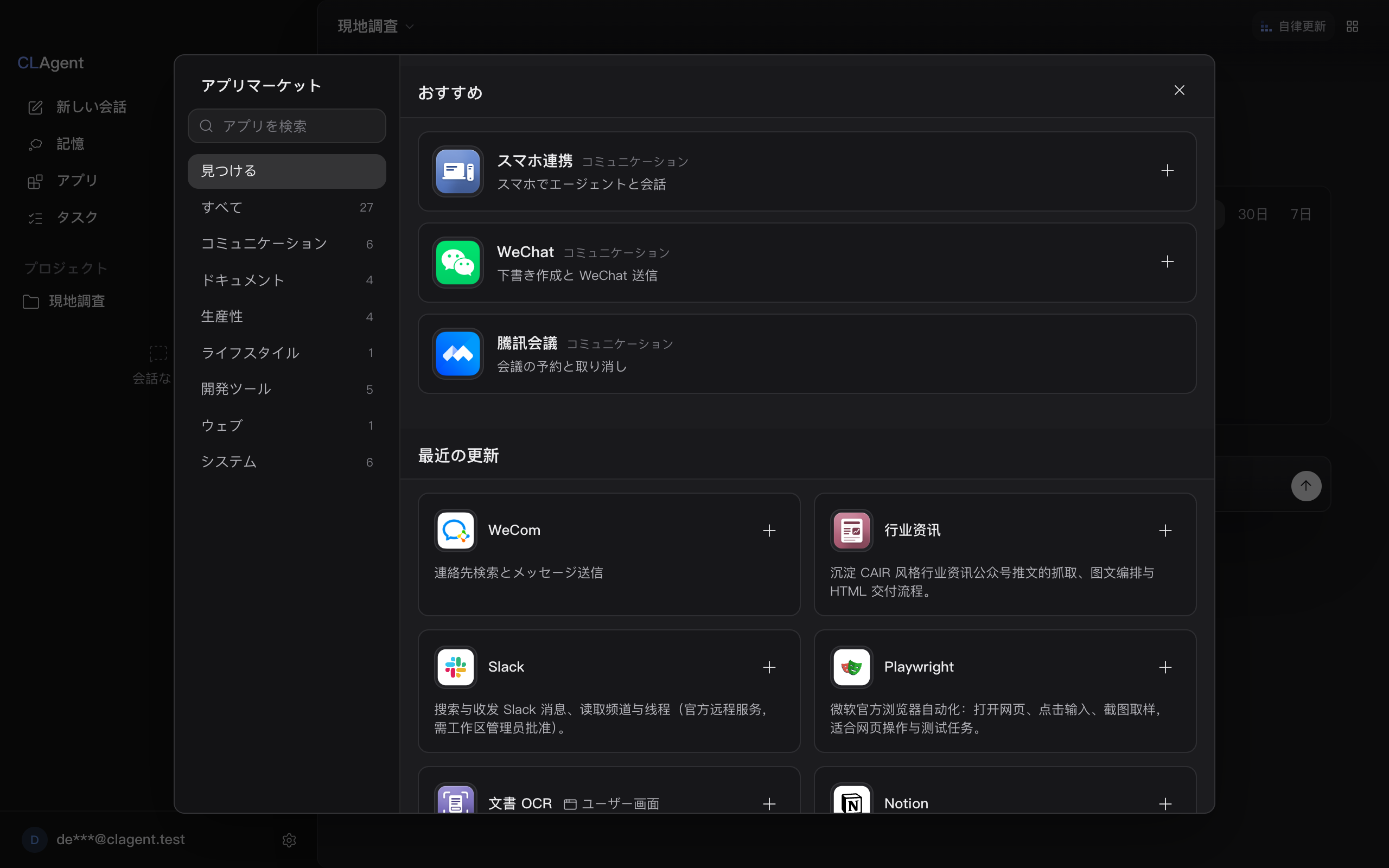Add Slack using its plus icon
The image size is (1389, 868).
point(769,667)
